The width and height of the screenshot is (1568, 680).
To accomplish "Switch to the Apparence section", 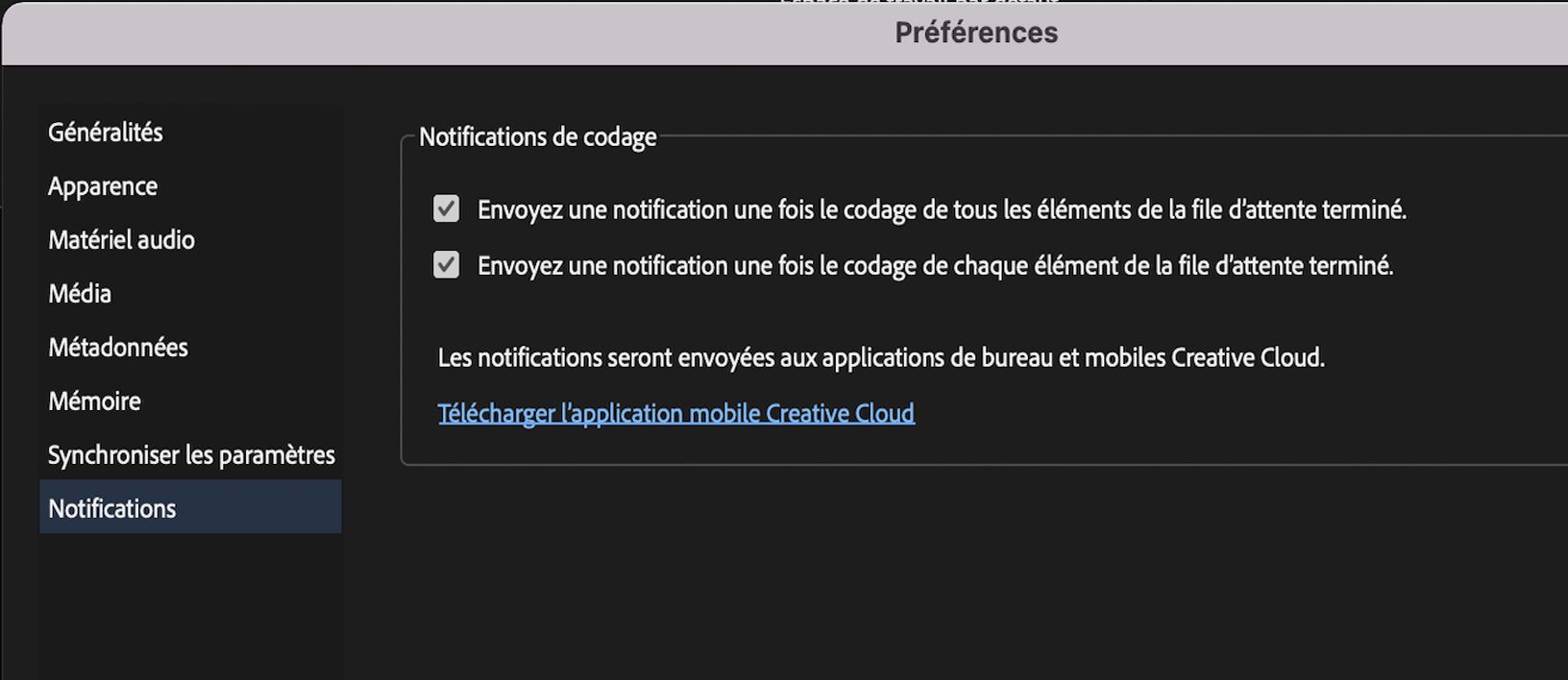I will [102, 185].
